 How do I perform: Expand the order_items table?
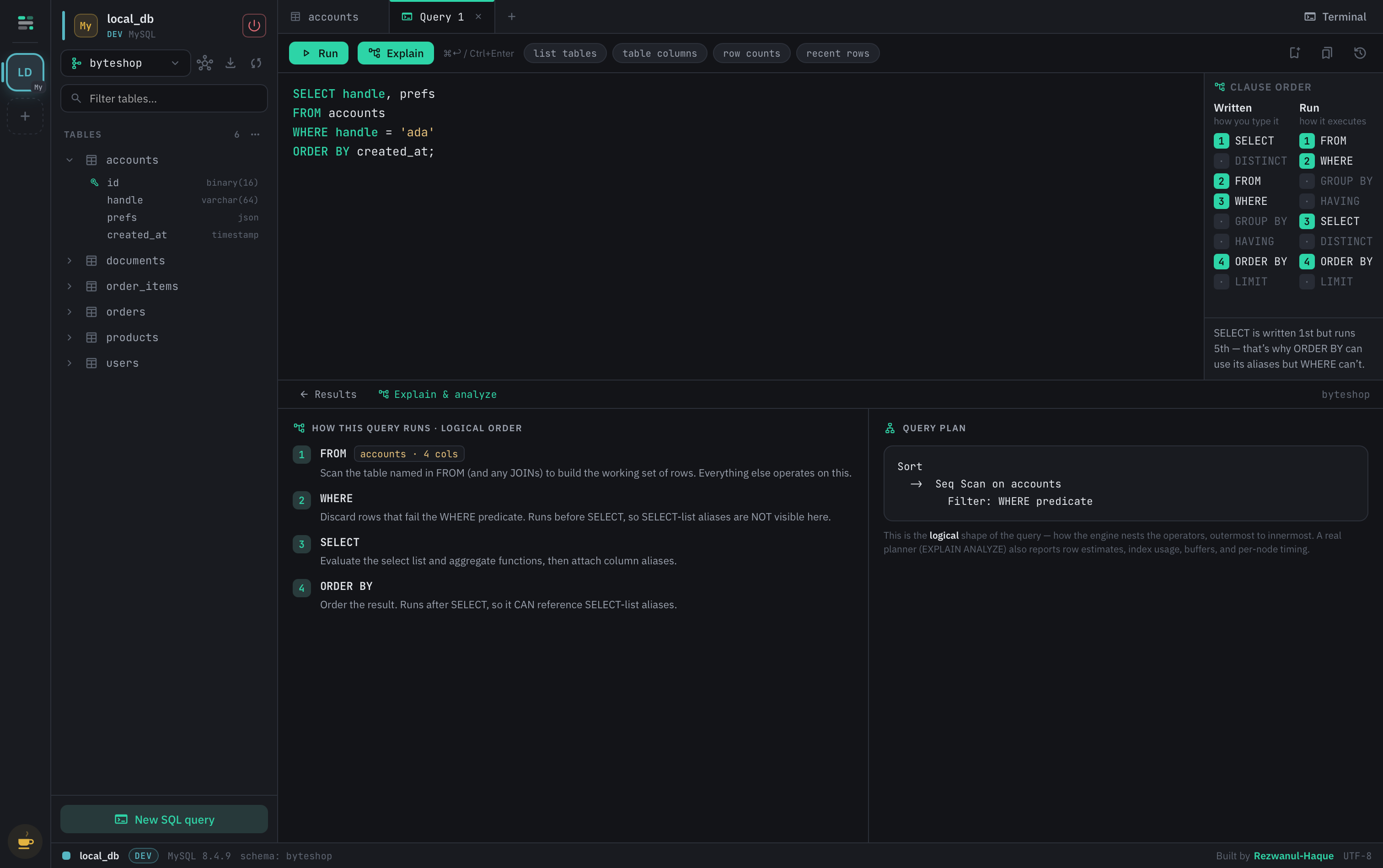(70, 286)
